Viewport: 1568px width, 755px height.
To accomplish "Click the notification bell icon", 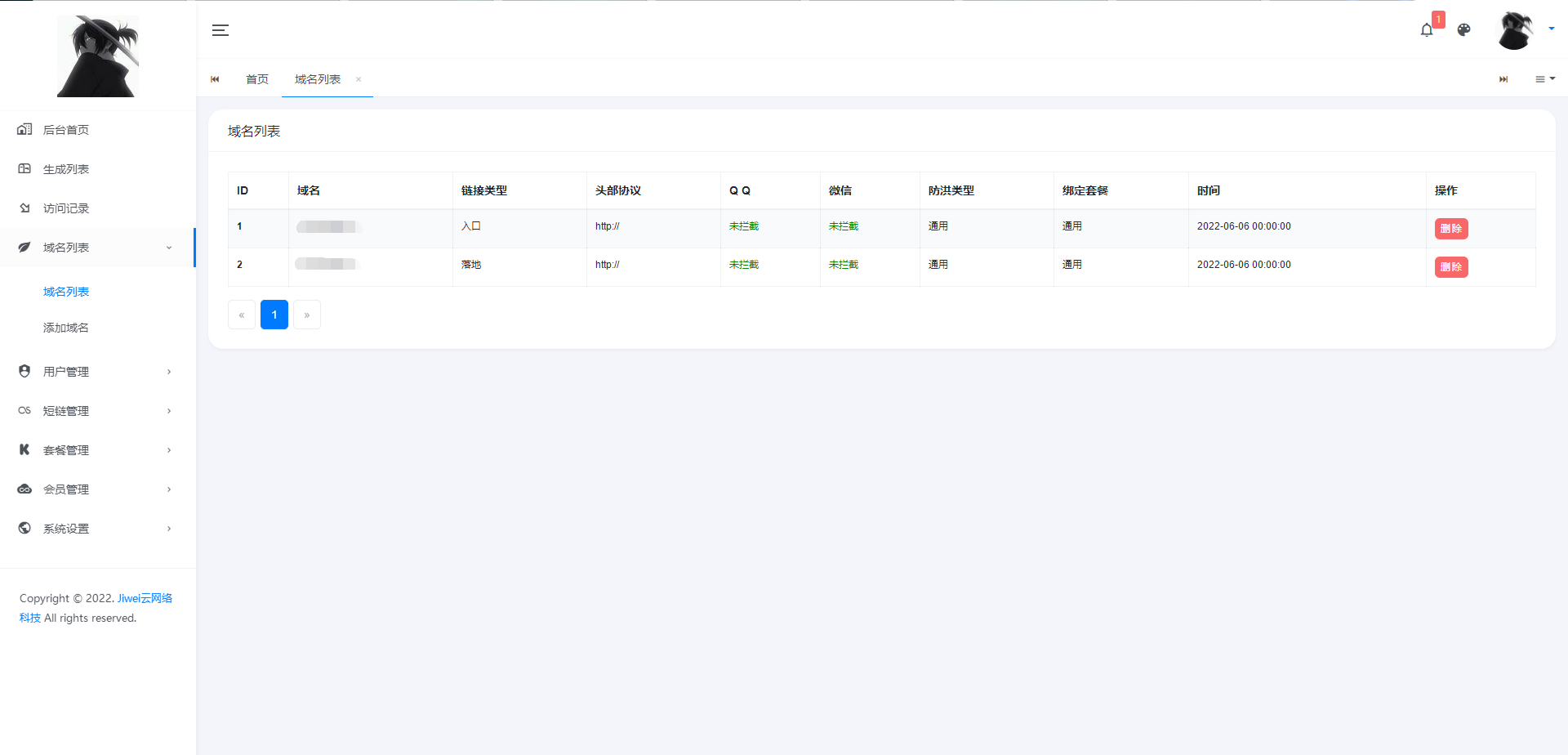I will pyautogui.click(x=1427, y=29).
